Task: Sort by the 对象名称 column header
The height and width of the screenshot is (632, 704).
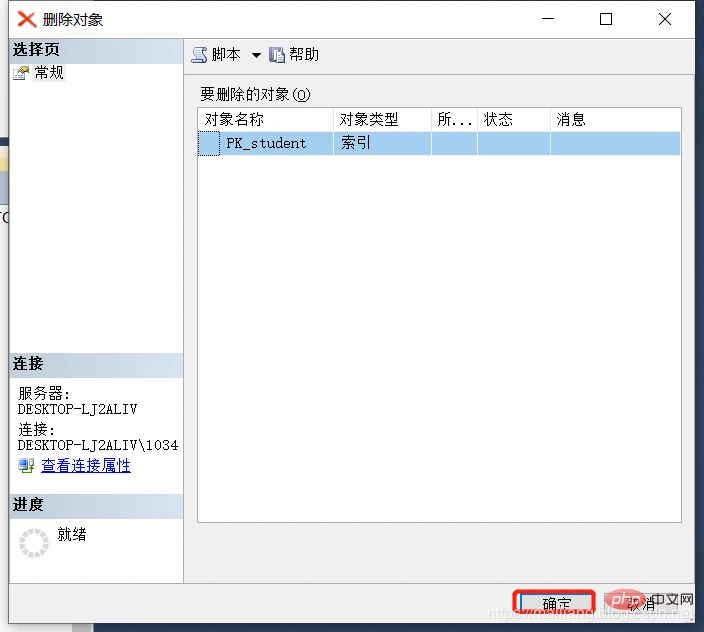Action: (265, 119)
